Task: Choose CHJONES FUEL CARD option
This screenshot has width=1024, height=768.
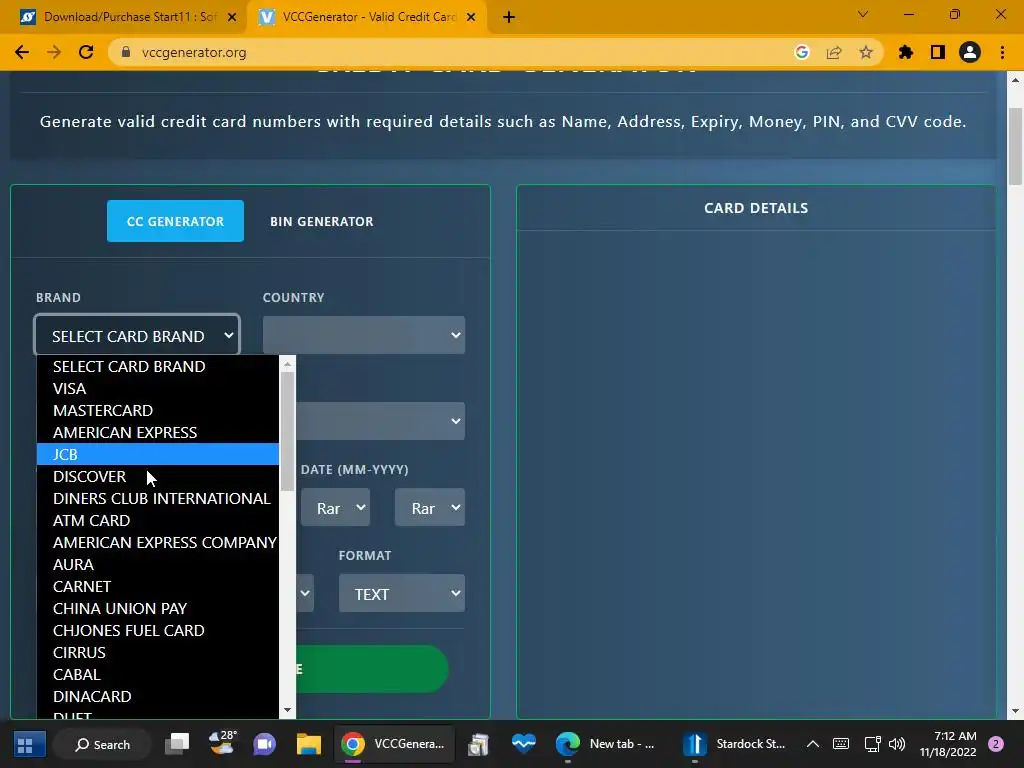Action: 157,630
